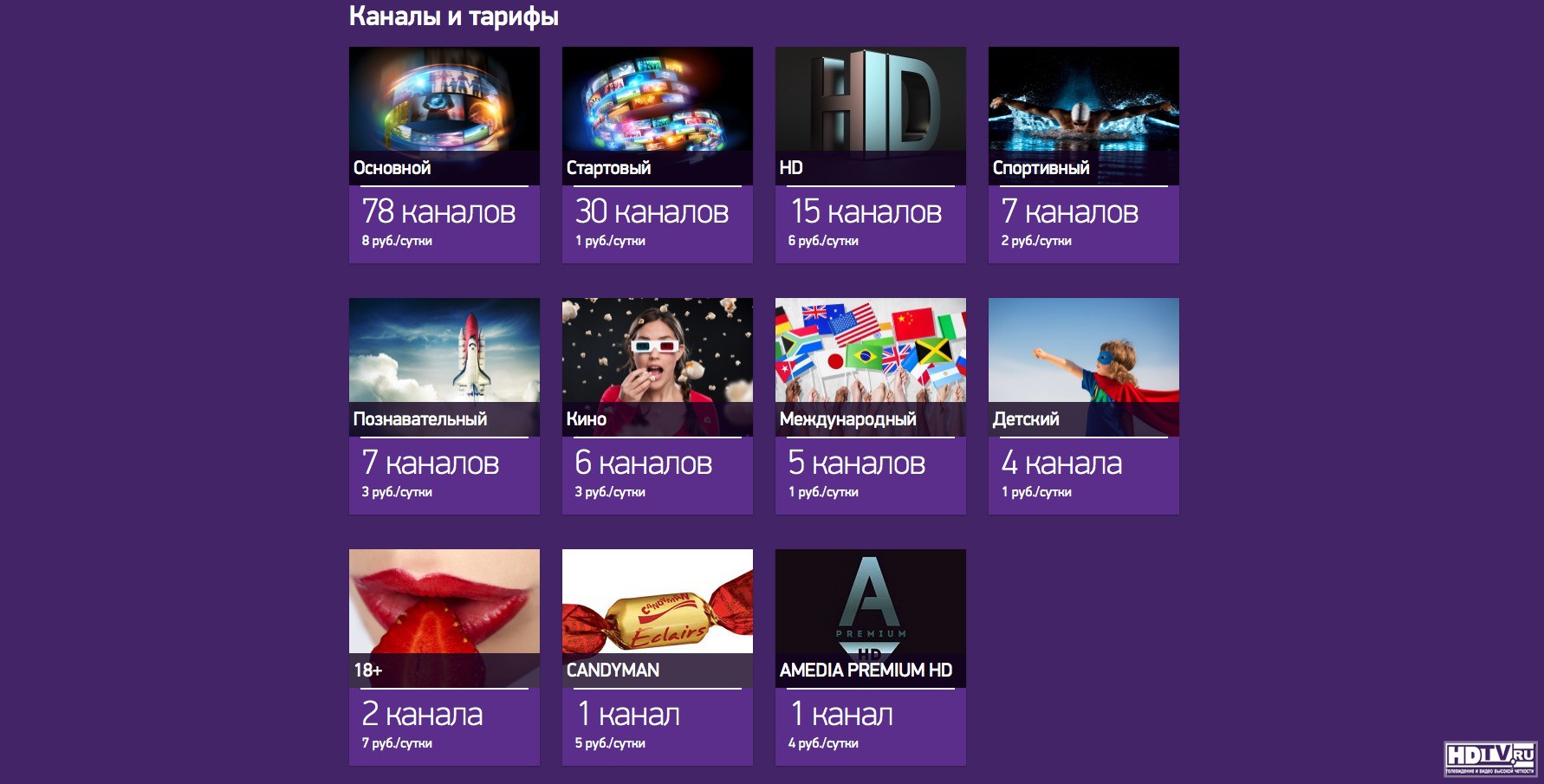Click the 4 канала kids tariff
This screenshot has width=1544, height=784.
[x=1061, y=463]
